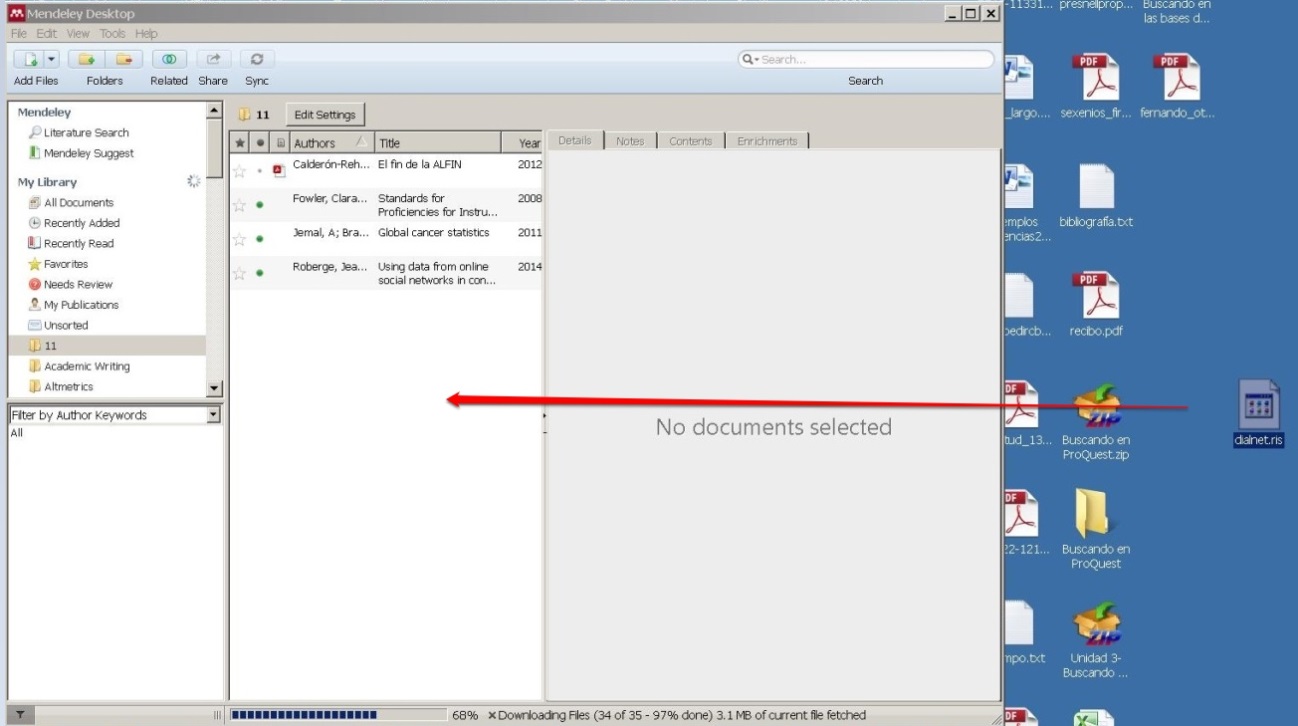
Task: Toggle favorite star for Global cancer statistics
Action: click(239, 240)
